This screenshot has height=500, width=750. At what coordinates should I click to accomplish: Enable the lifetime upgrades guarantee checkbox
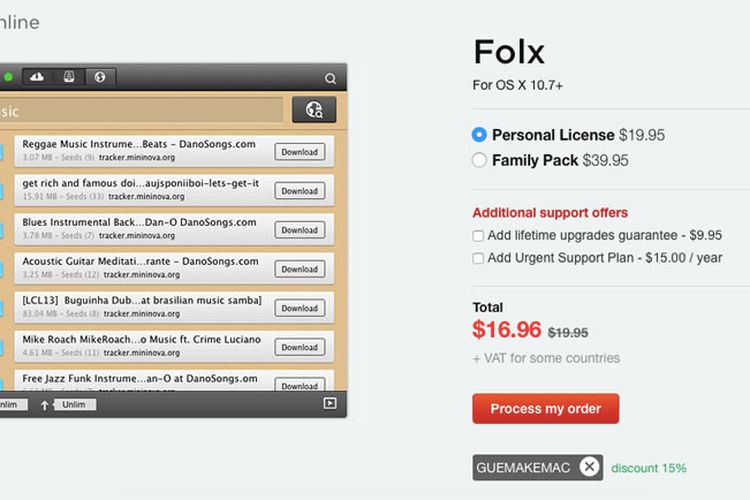[479, 236]
